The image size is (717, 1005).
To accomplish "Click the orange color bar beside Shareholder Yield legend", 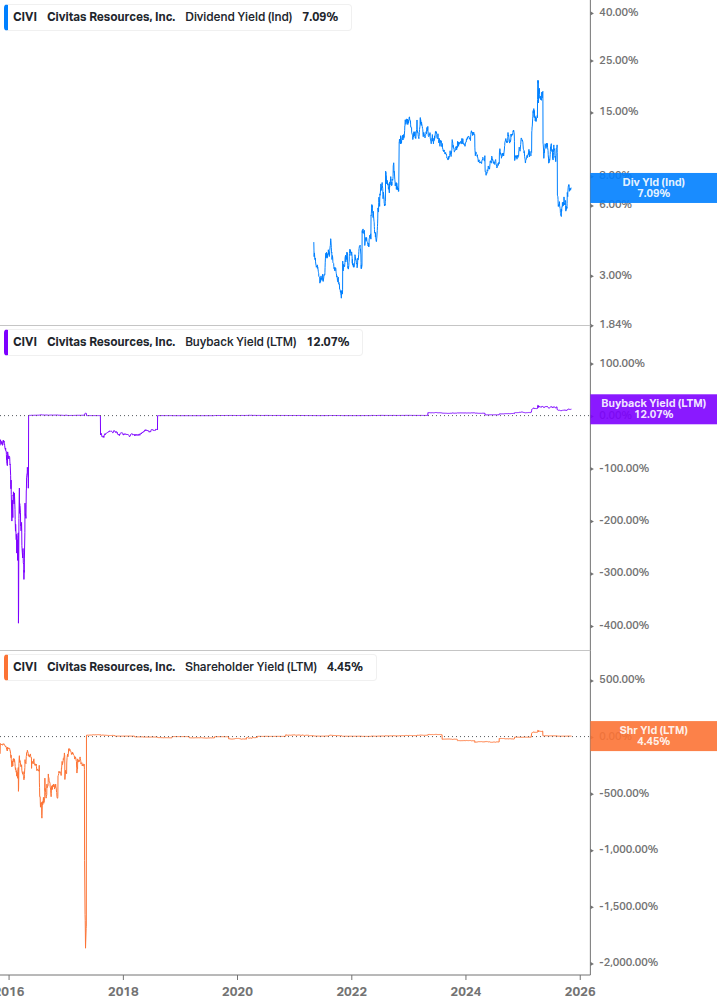I will tap(6, 667).
